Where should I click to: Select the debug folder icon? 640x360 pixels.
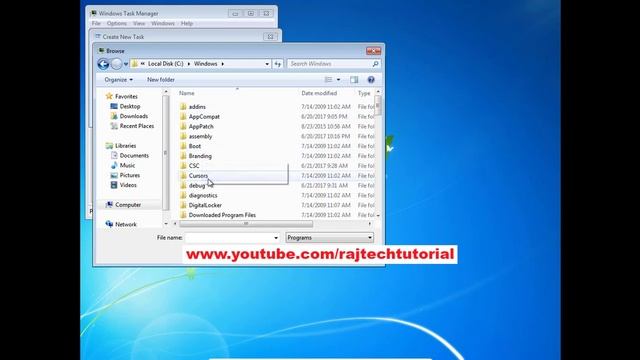point(183,185)
